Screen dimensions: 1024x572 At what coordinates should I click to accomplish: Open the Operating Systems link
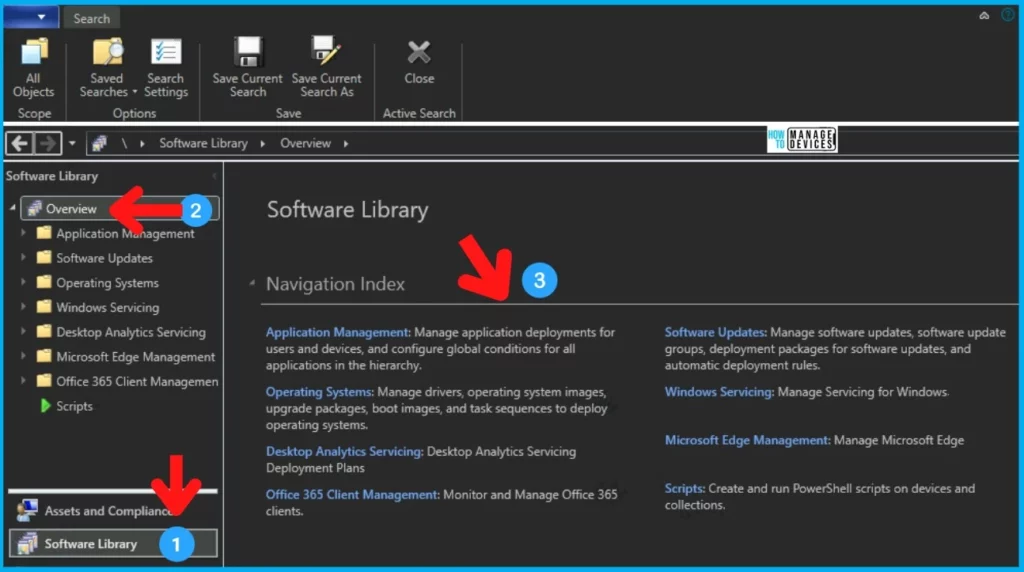click(318, 392)
